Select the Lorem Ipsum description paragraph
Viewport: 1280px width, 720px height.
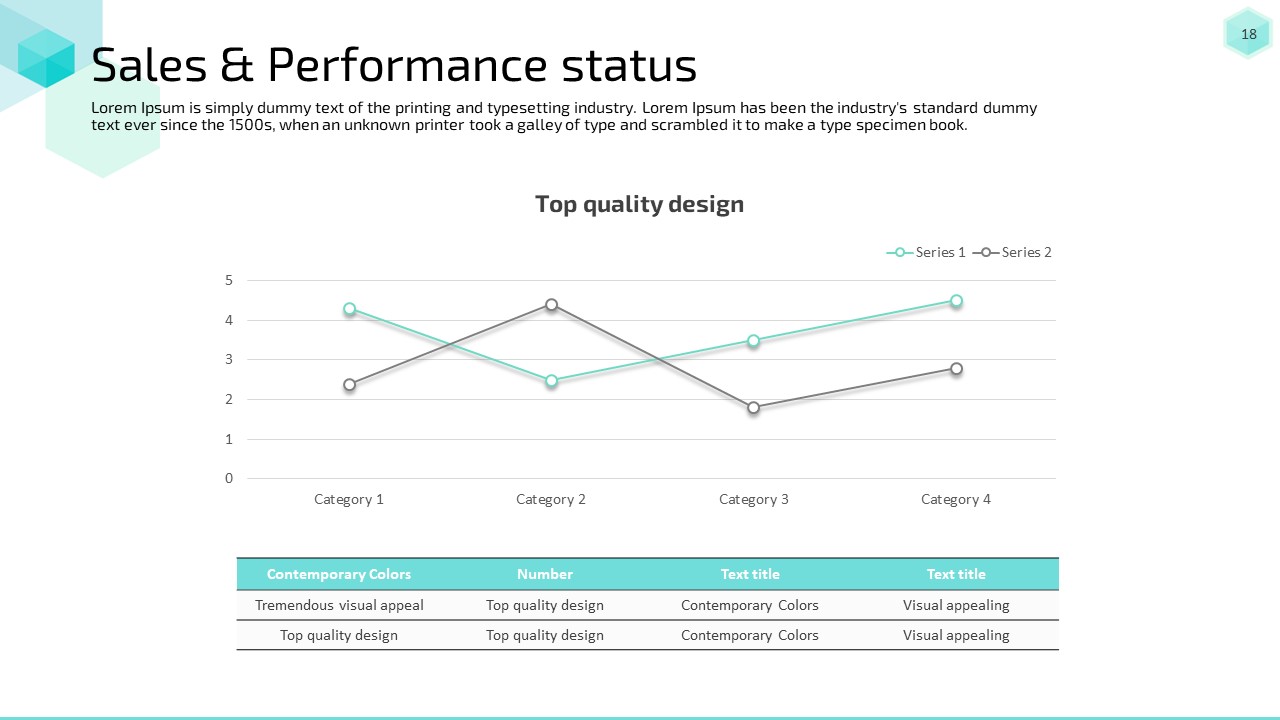564,116
